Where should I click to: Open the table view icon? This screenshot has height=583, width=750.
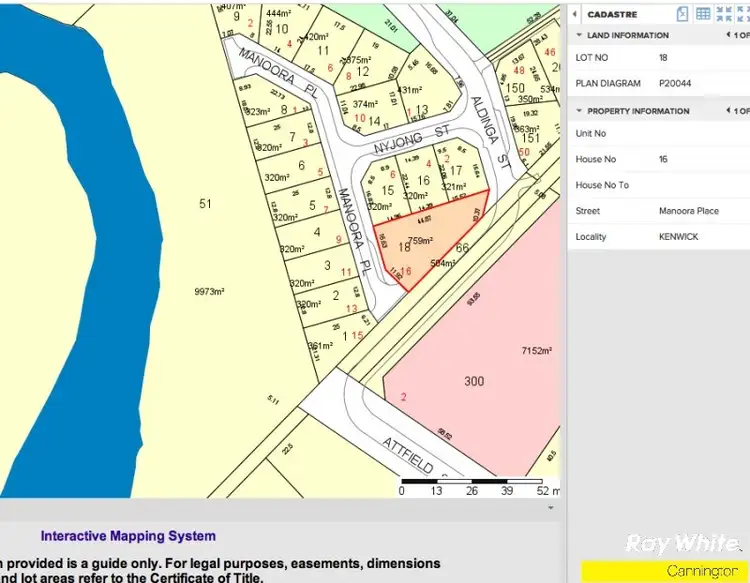703,14
